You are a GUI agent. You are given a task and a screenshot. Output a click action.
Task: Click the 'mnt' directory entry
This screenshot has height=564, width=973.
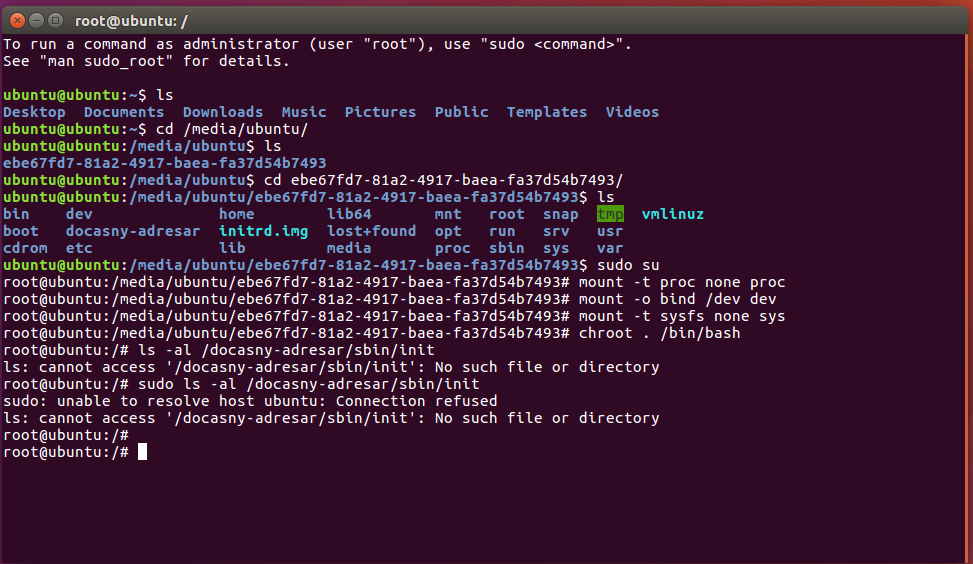448,214
